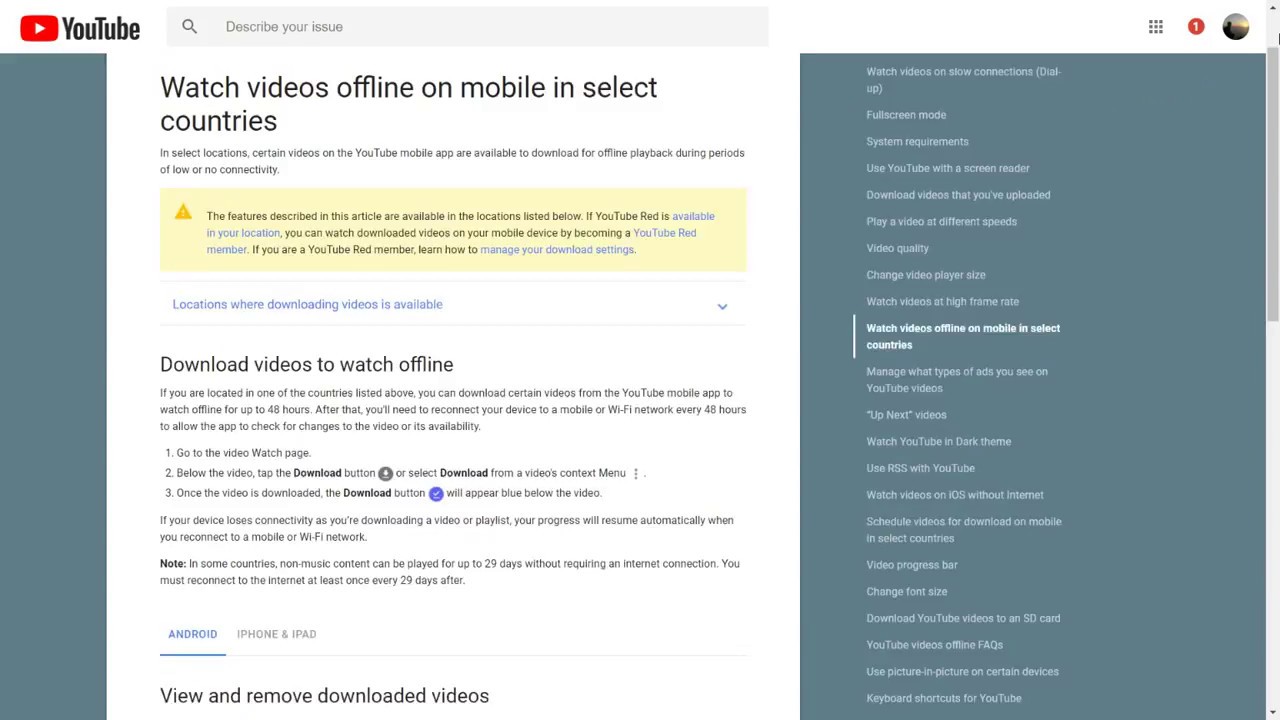Open the manage your download settings link
Screen dimensions: 1280x720
pyautogui.click(x=557, y=250)
